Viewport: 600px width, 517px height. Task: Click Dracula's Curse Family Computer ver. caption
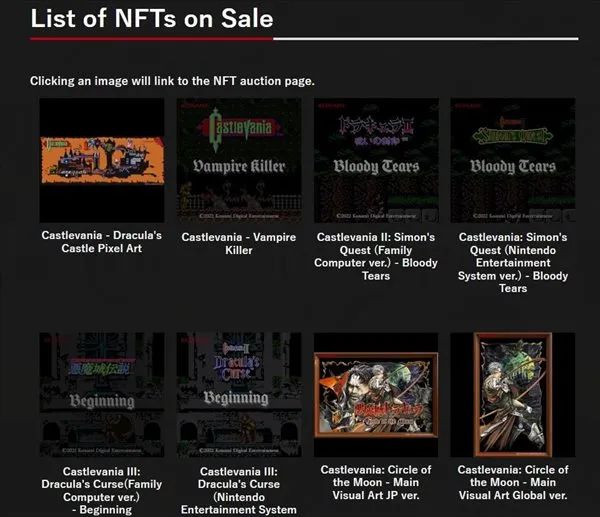(x=102, y=491)
